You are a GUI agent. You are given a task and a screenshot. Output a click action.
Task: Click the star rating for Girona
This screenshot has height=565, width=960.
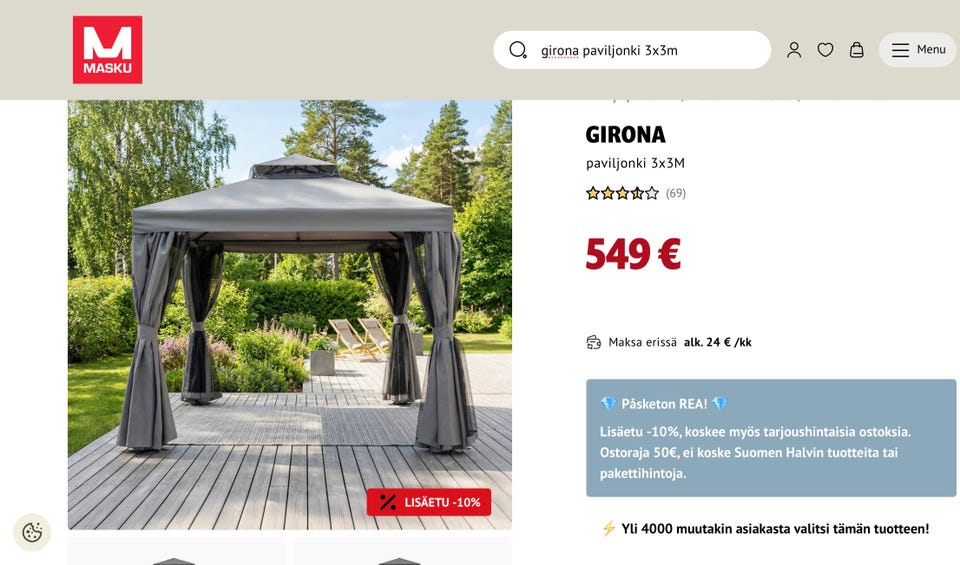pos(622,193)
